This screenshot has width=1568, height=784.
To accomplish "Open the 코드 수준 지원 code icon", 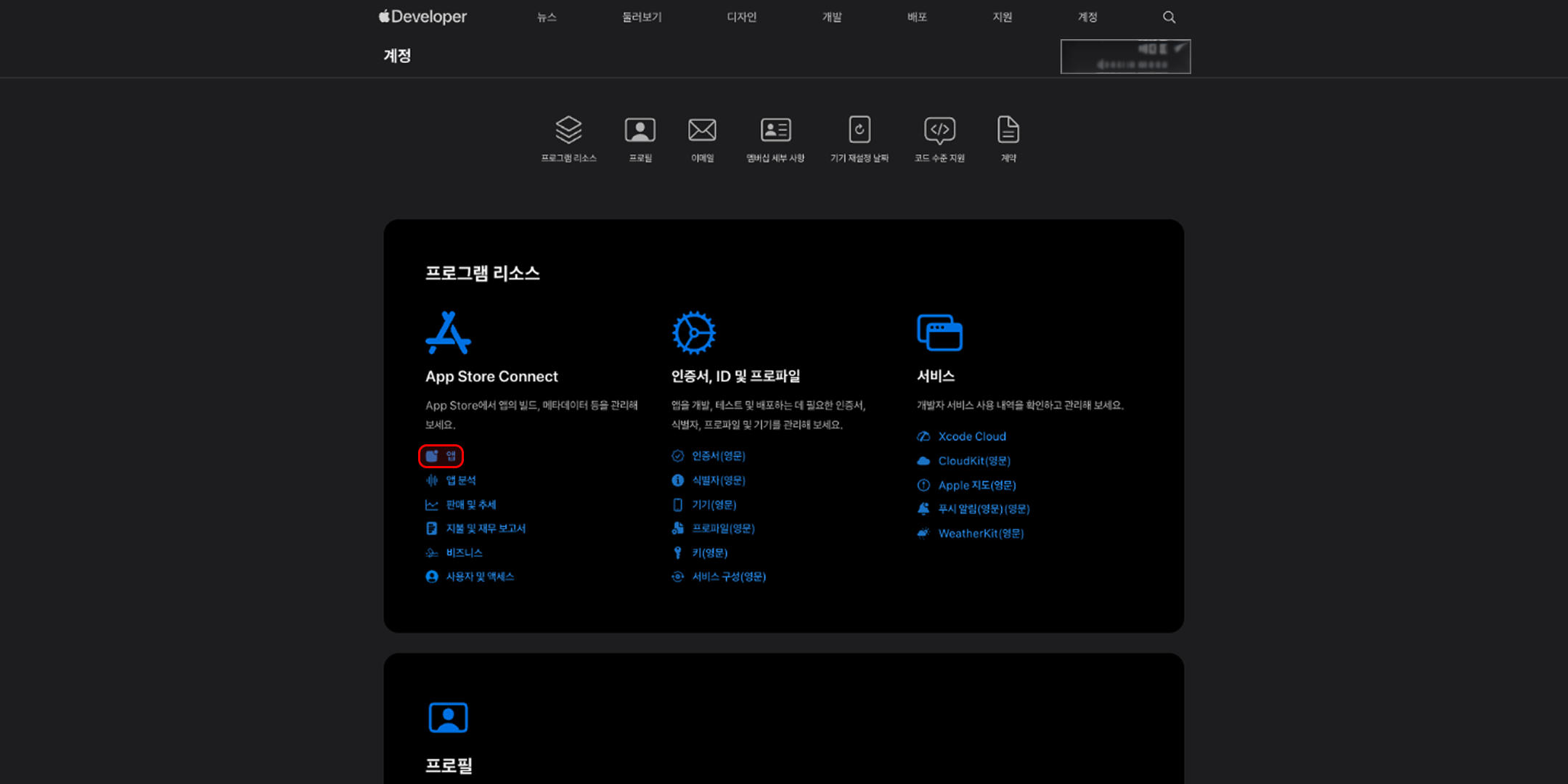I will [939, 130].
